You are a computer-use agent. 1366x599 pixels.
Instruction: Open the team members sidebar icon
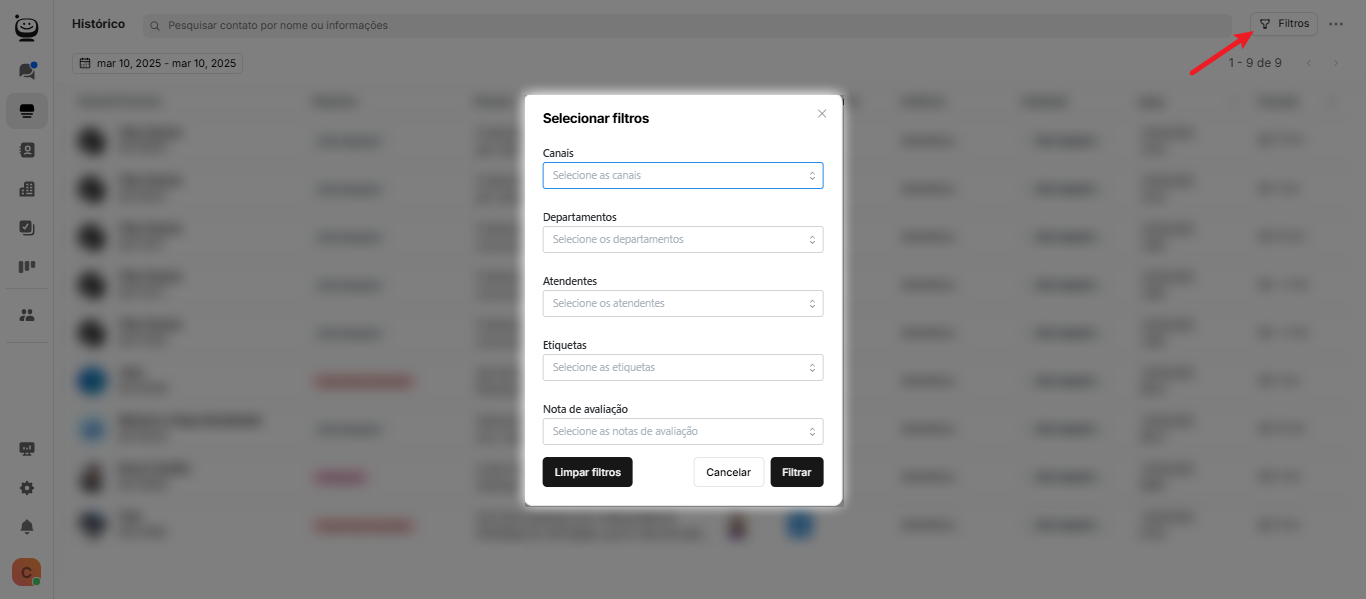click(x=27, y=315)
